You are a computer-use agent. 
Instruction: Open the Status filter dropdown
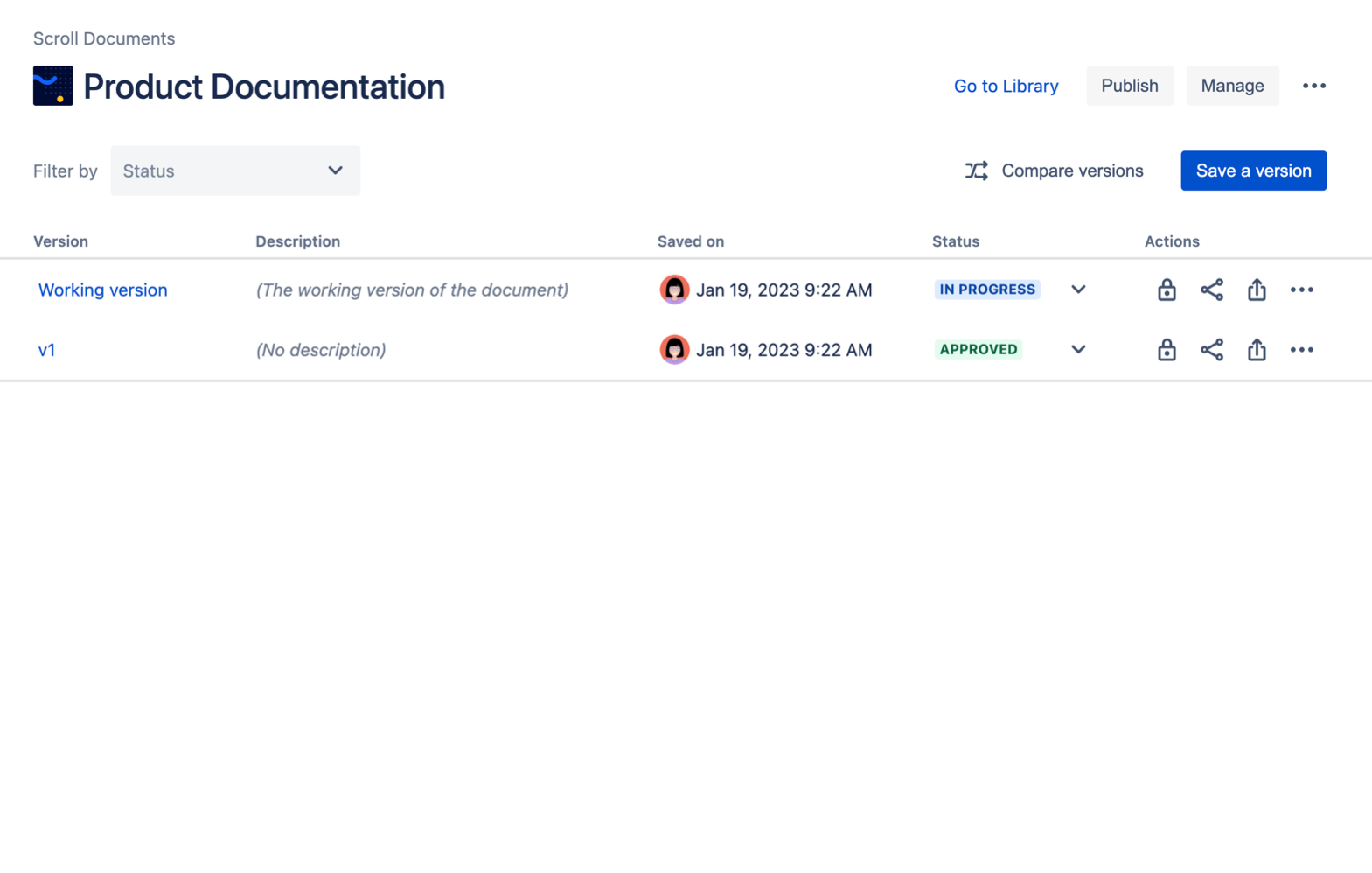coord(235,171)
